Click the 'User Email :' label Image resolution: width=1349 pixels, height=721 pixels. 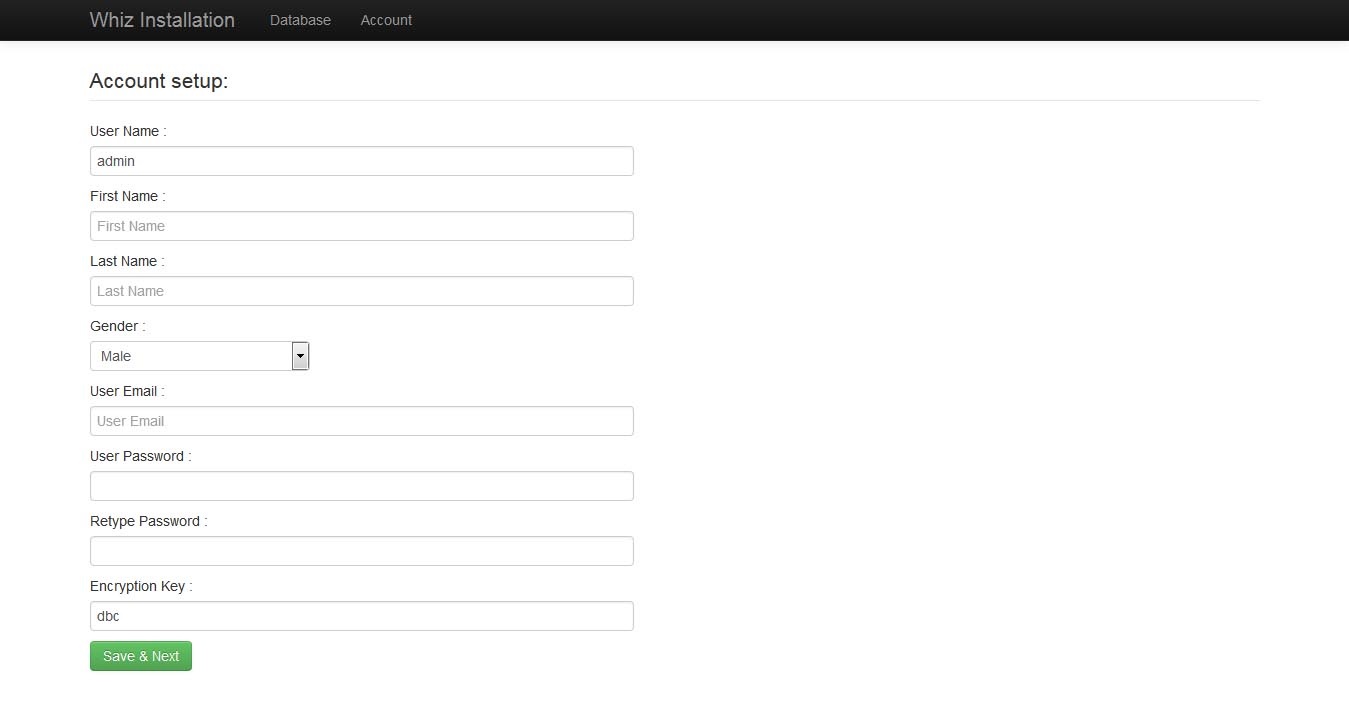(x=127, y=391)
